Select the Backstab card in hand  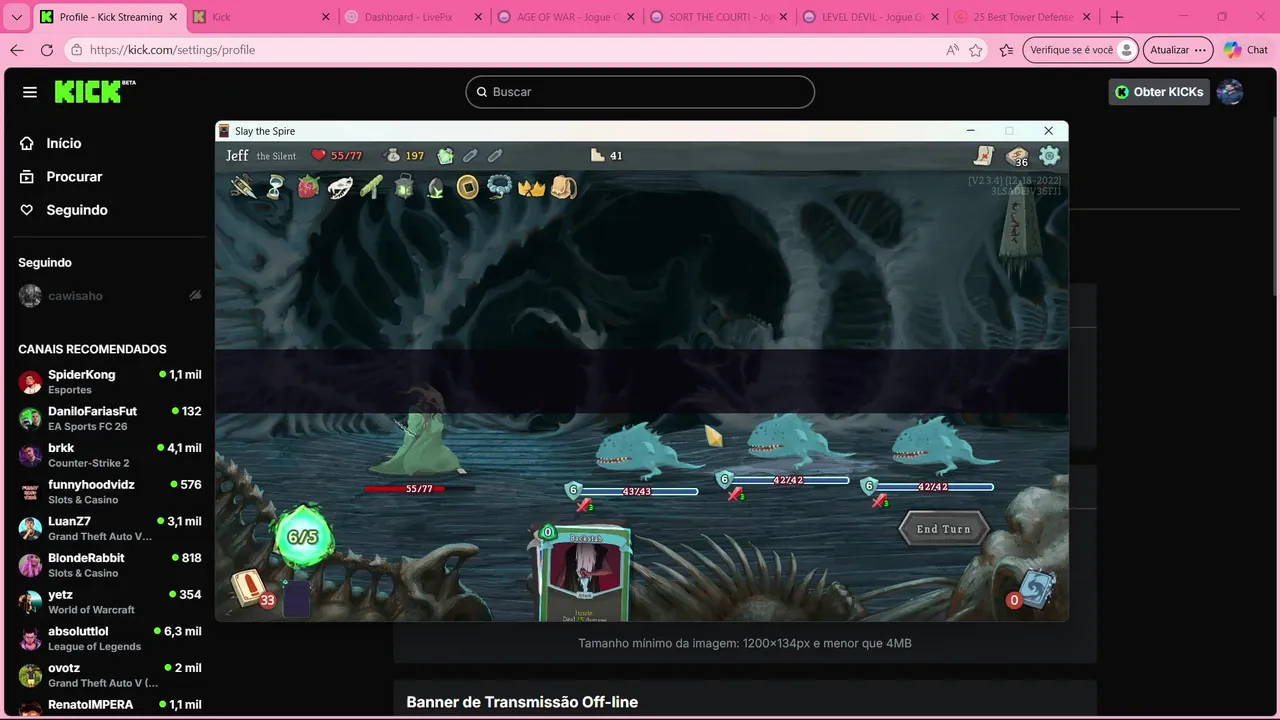tap(584, 573)
